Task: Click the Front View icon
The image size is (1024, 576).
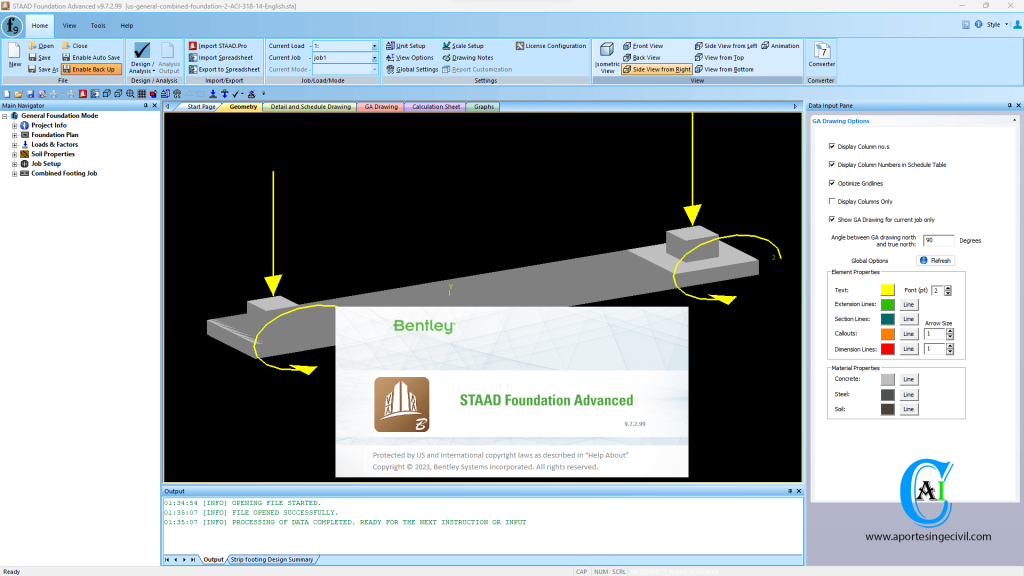Action: click(645, 46)
